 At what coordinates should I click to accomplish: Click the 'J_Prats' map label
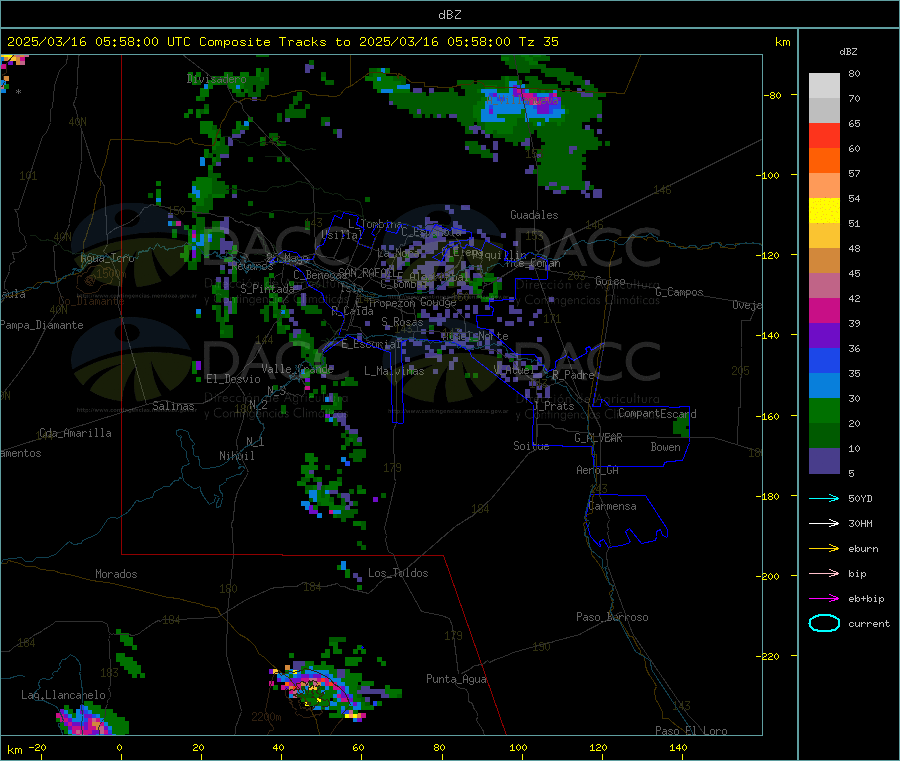click(x=553, y=406)
